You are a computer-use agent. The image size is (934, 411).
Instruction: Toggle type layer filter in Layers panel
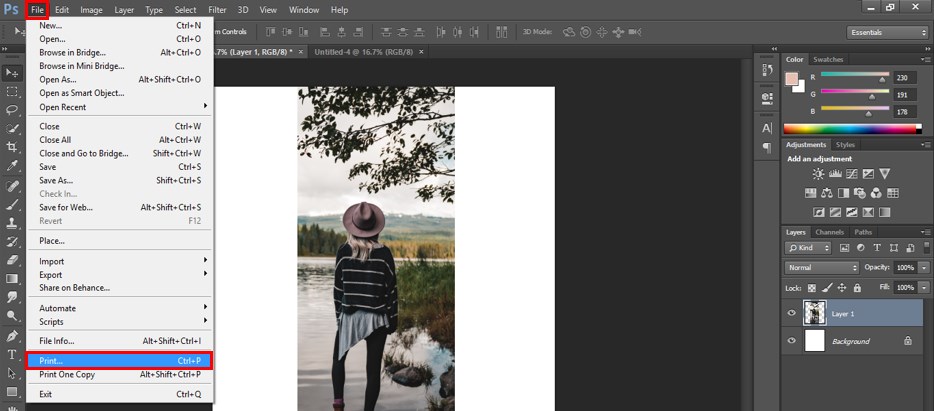(877, 248)
